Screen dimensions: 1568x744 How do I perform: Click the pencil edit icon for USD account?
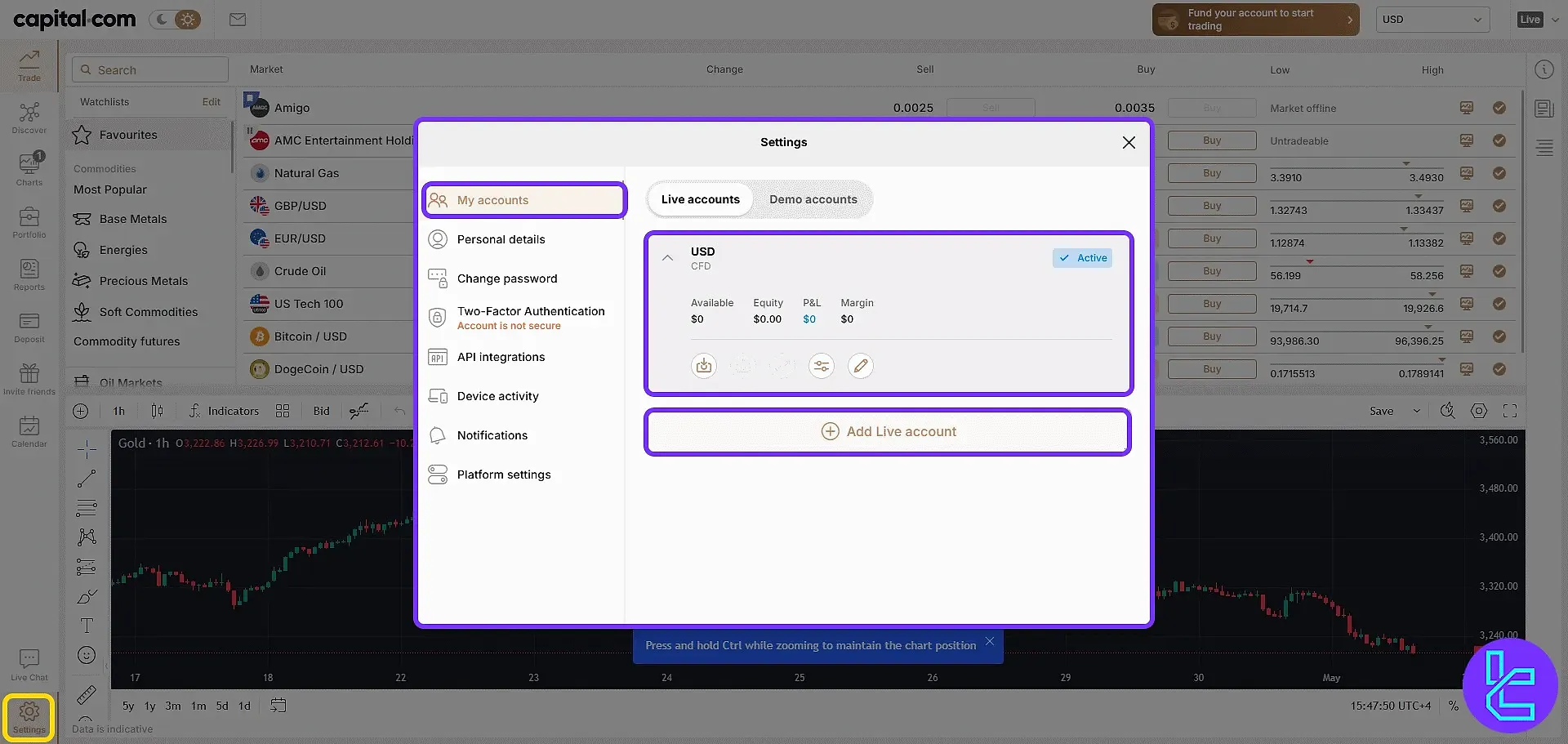[860, 366]
